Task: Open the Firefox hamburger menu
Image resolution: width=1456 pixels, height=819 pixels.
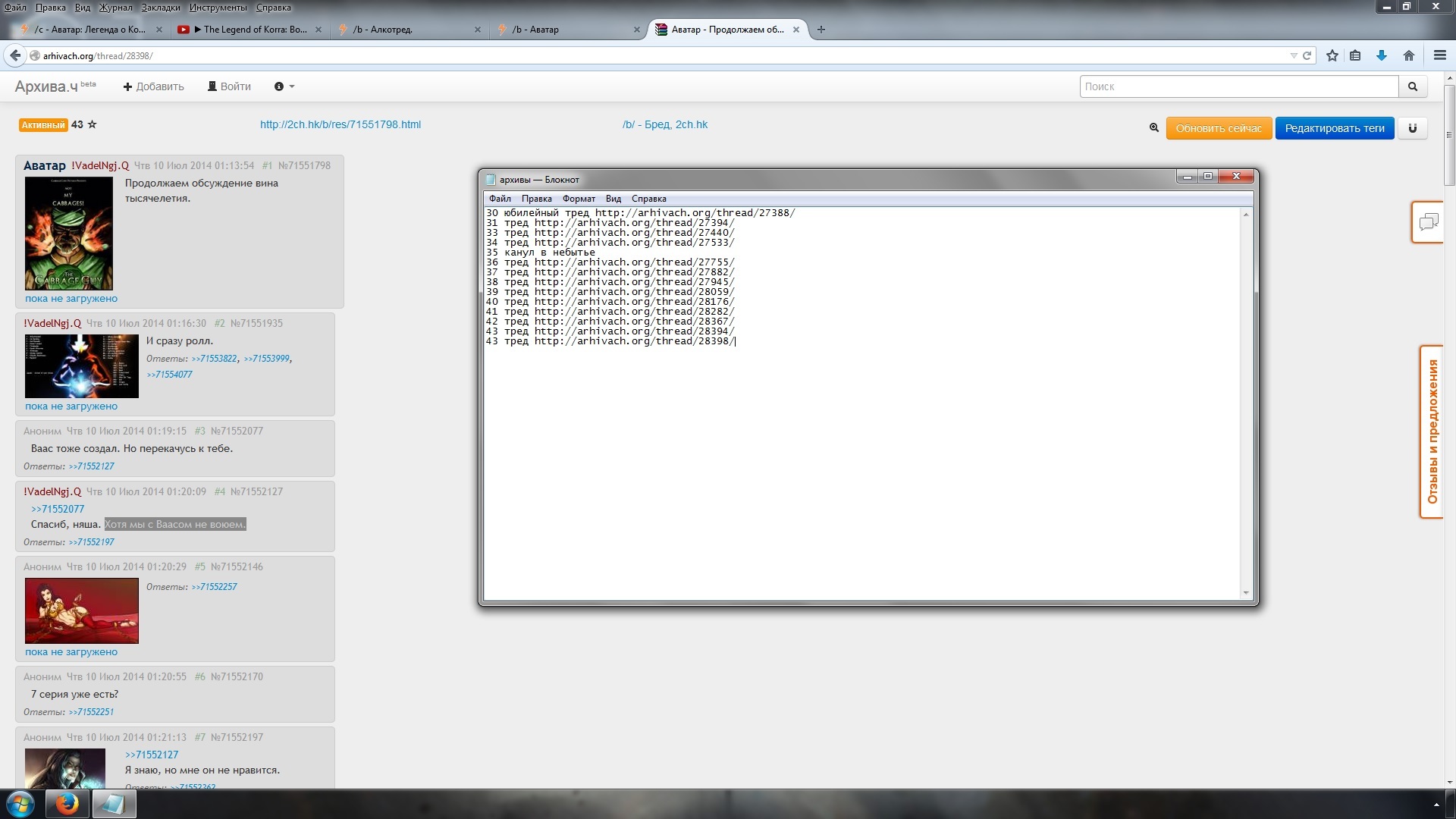Action: coord(1439,55)
